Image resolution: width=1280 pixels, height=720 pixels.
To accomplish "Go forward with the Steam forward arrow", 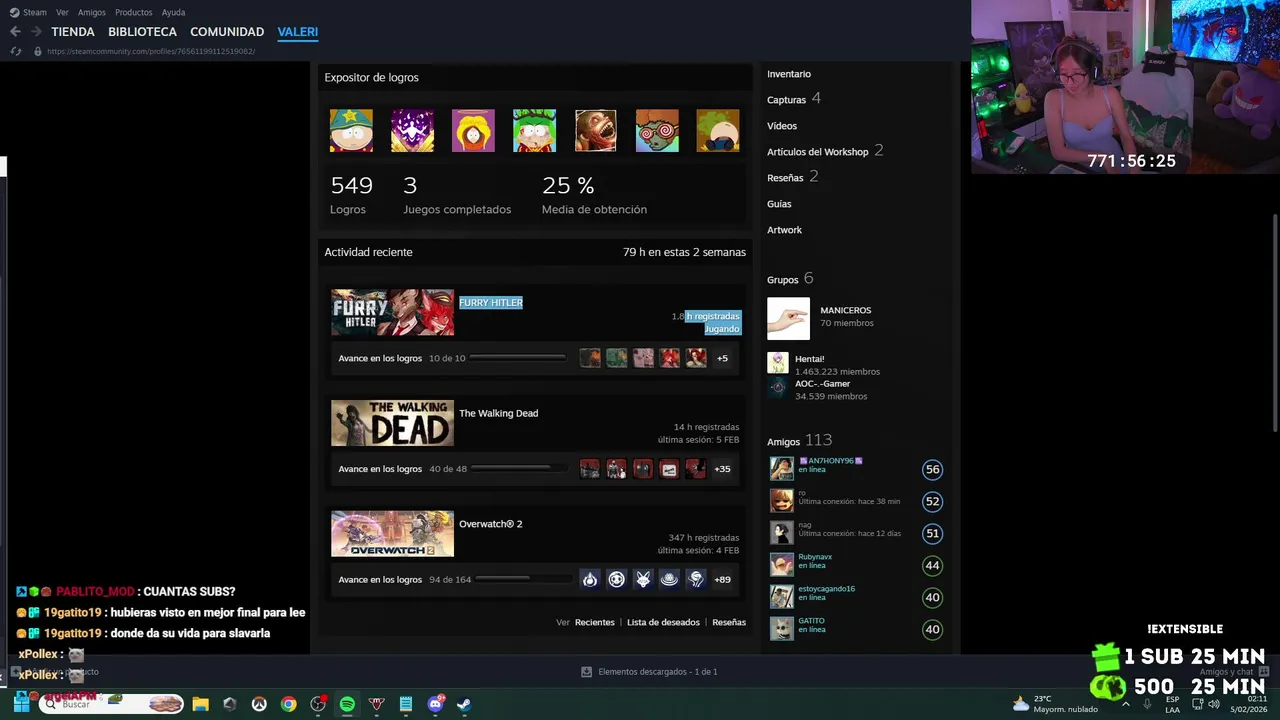I will (x=36, y=32).
